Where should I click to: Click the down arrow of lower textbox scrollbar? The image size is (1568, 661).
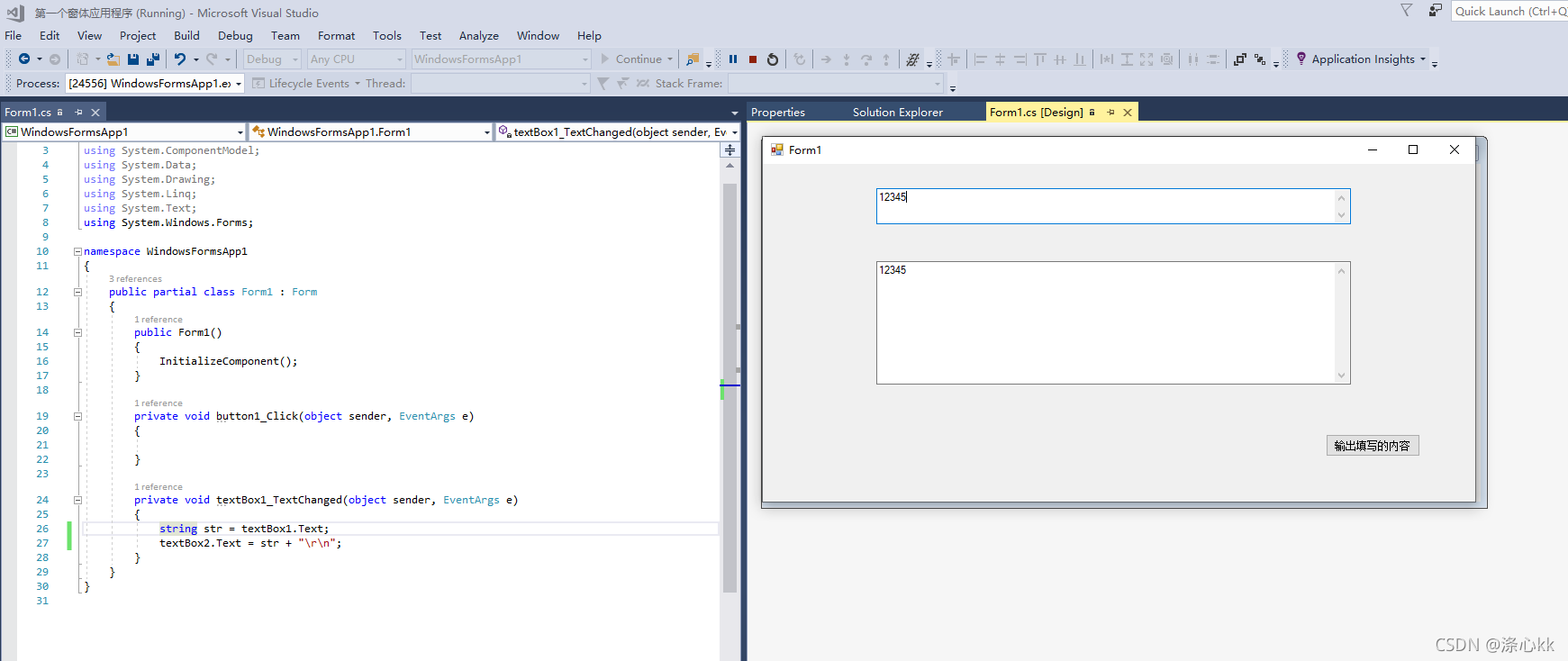coord(1342,376)
